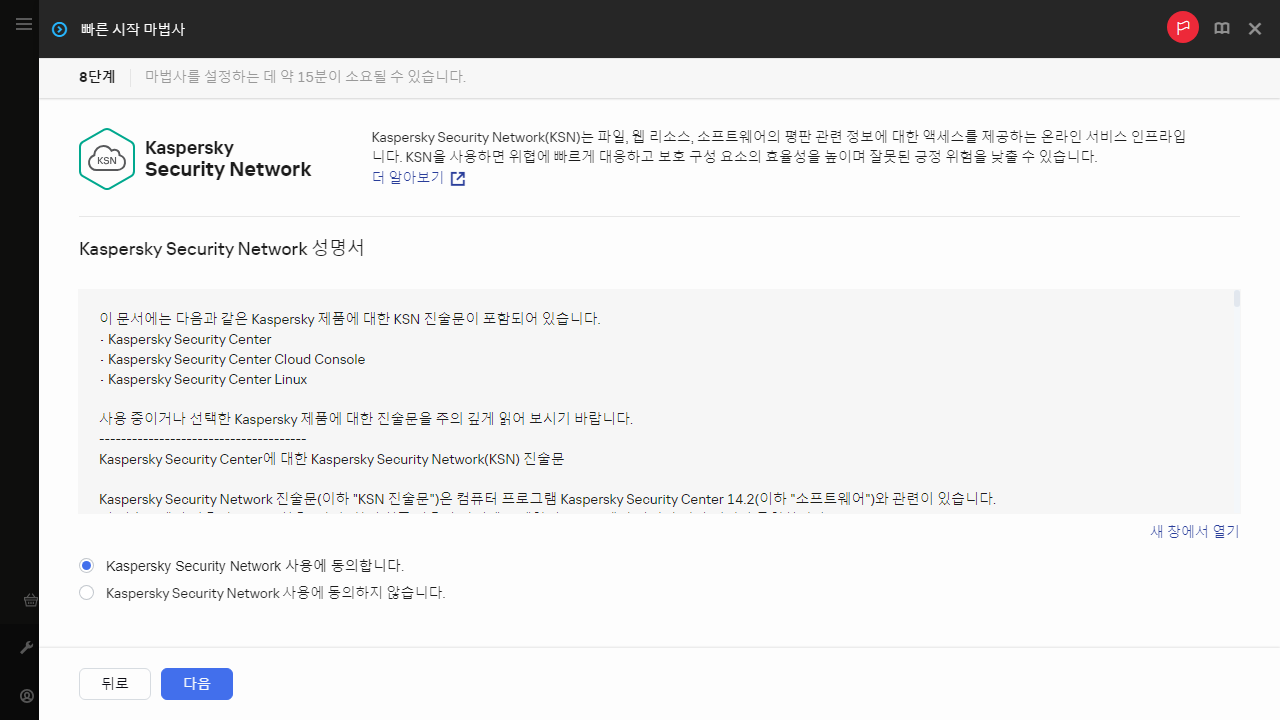1280x720 pixels.
Task: Click the 다음 button to continue
Action: (x=196, y=683)
